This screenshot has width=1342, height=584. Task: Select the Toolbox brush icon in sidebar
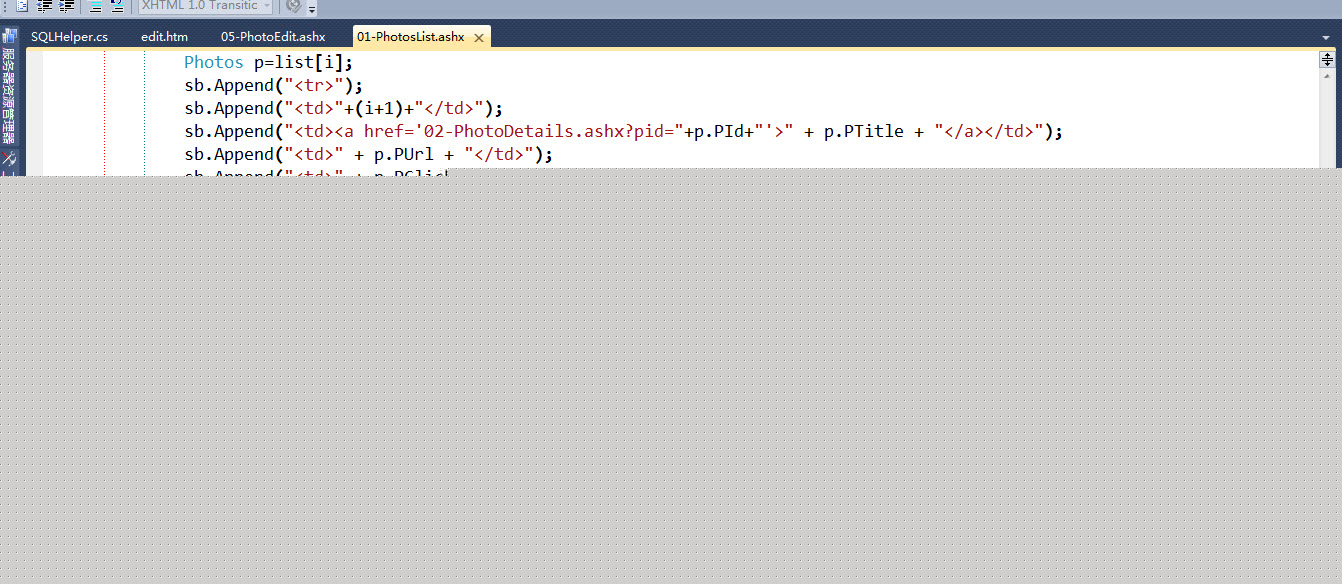pos(8,157)
